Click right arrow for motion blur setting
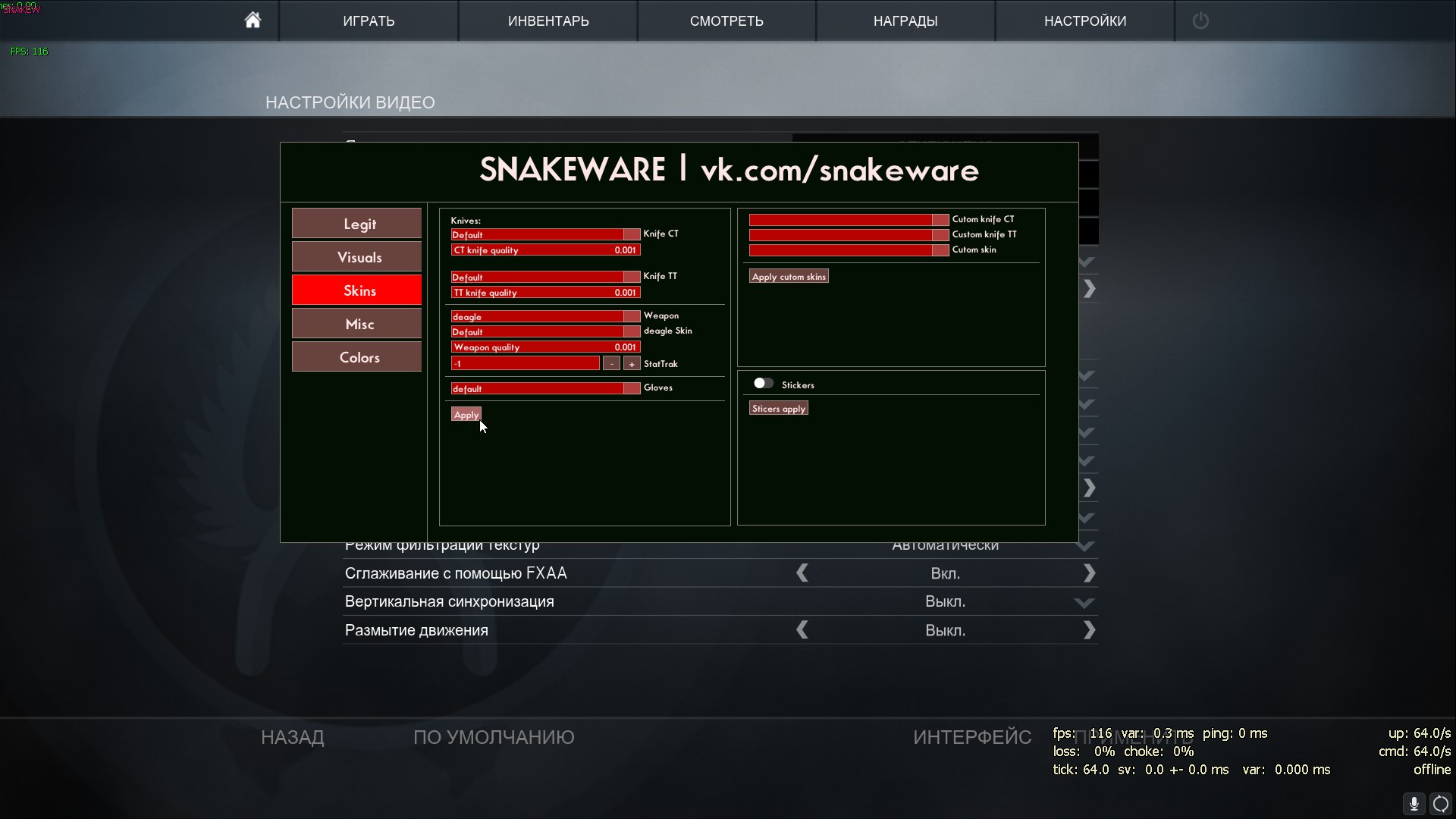This screenshot has width=1456, height=819. (x=1090, y=630)
